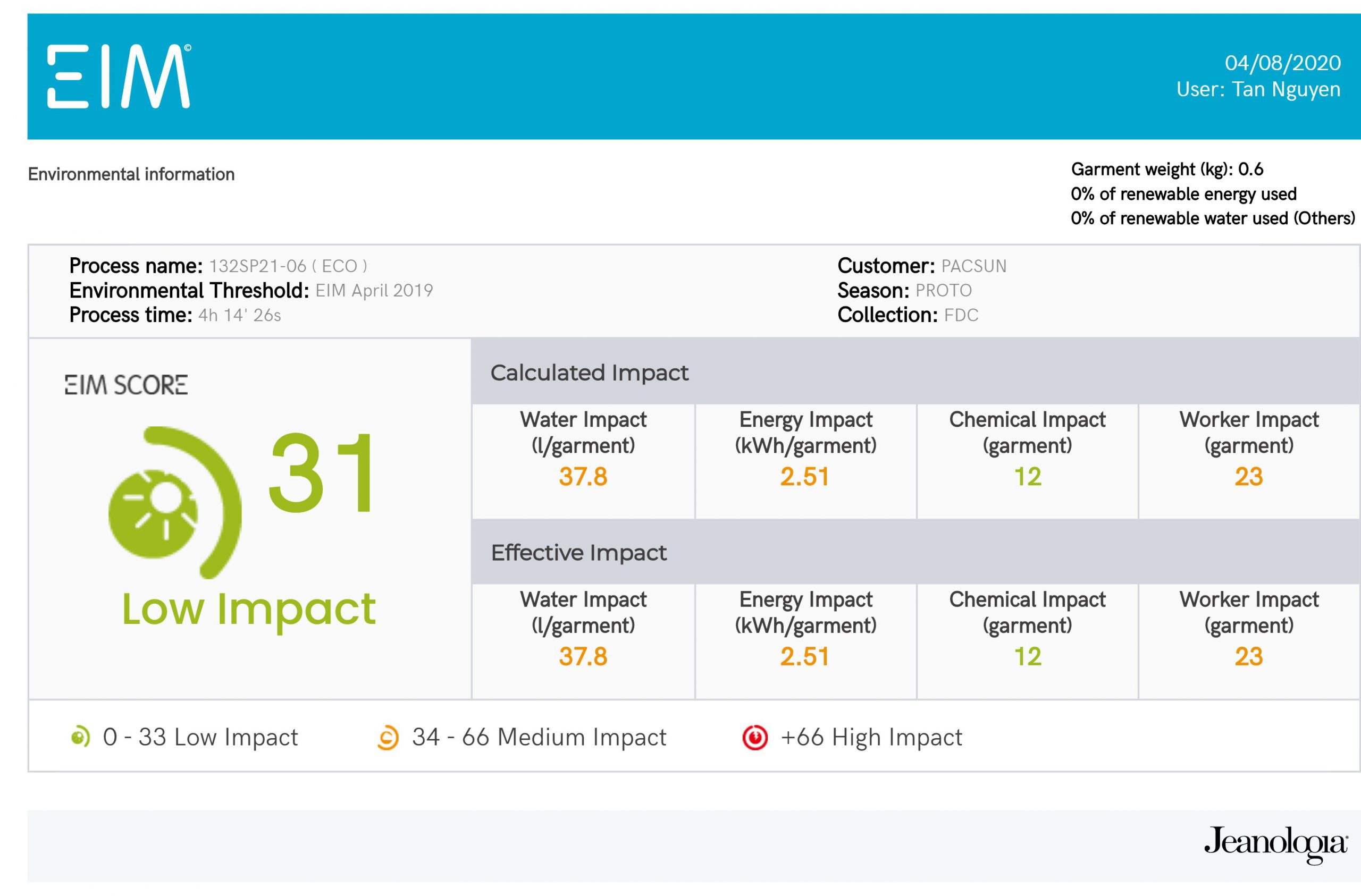Click Calculated Water Impact value 37.8
Screen dimensions: 1361x896
click(x=583, y=477)
